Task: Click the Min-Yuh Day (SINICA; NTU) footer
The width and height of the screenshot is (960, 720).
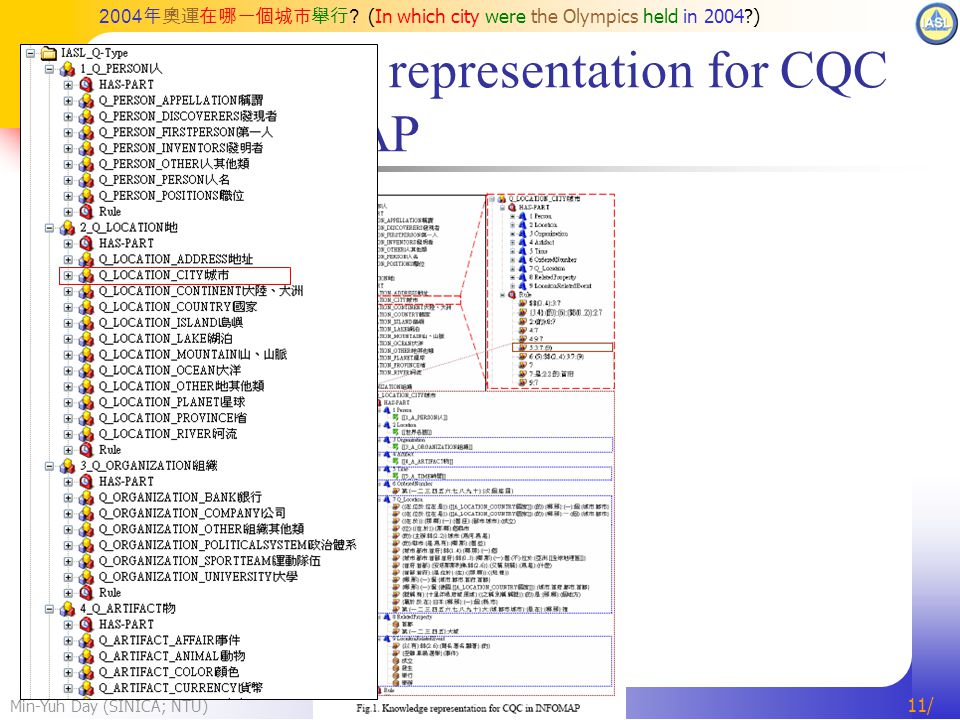Action: pos(109,707)
